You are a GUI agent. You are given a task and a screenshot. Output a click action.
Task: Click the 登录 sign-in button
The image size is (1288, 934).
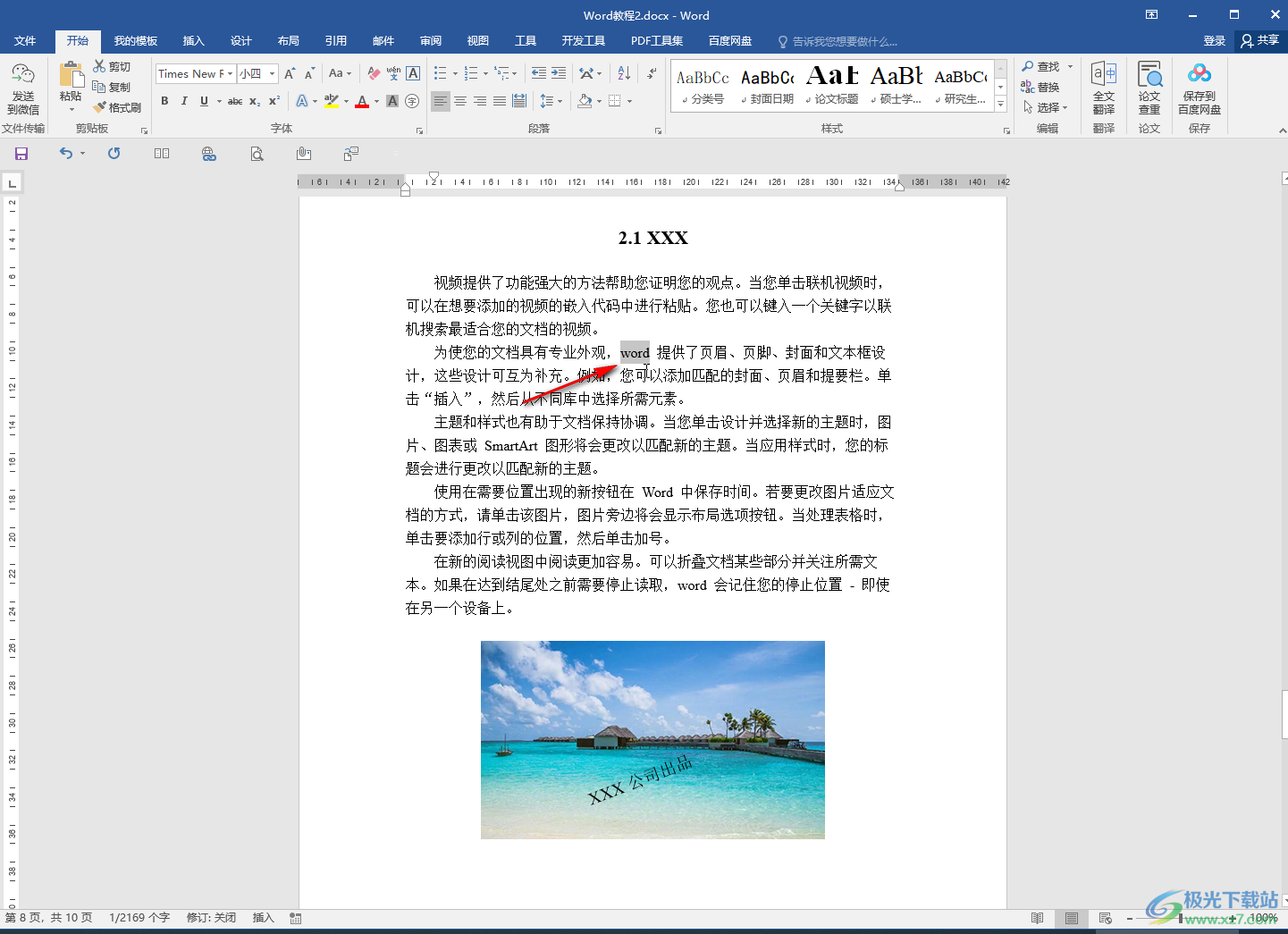pyautogui.click(x=1214, y=41)
